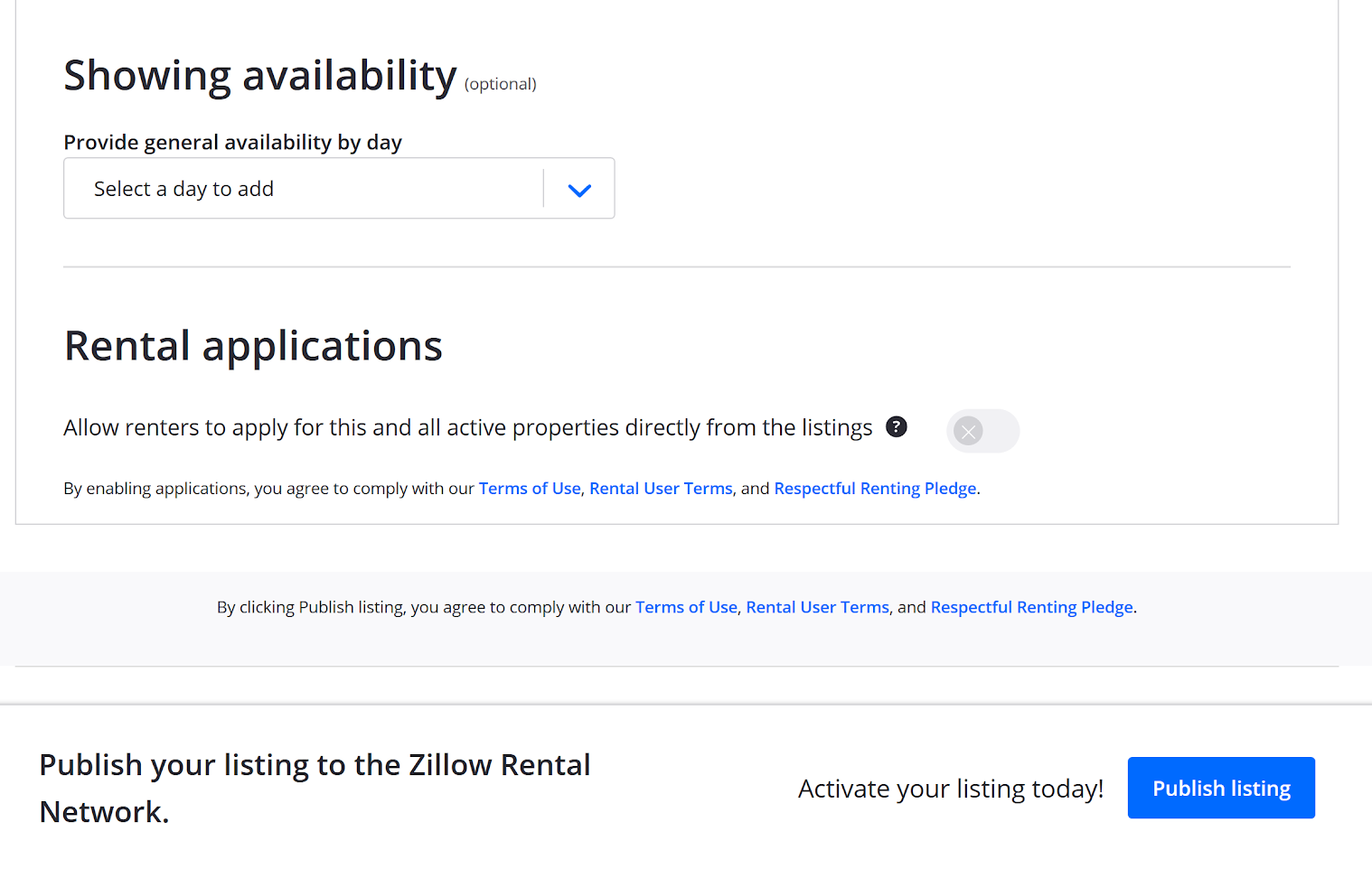Open the help tooltip question mark icon
Image resolution: width=1372 pixels, height=869 pixels.
coord(896,426)
